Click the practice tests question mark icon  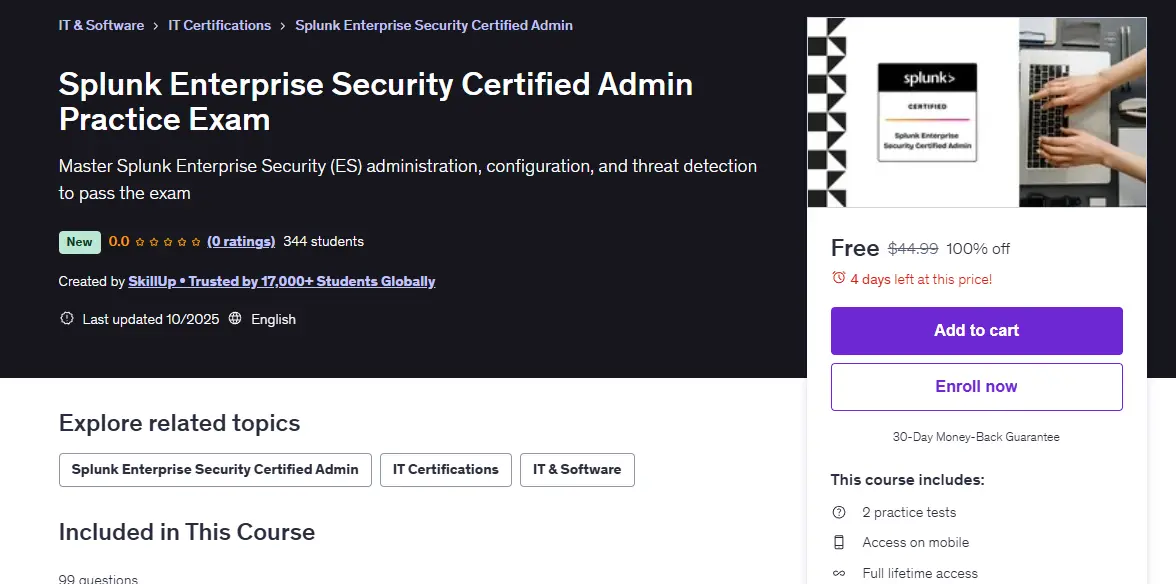(x=838, y=512)
